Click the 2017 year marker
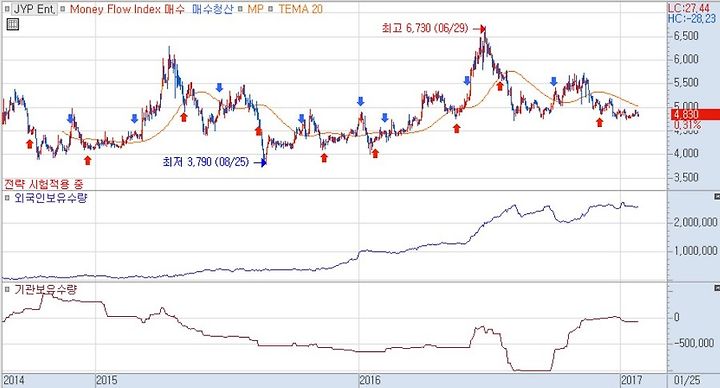The height and width of the screenshot is (388, 720). [632, 381]
